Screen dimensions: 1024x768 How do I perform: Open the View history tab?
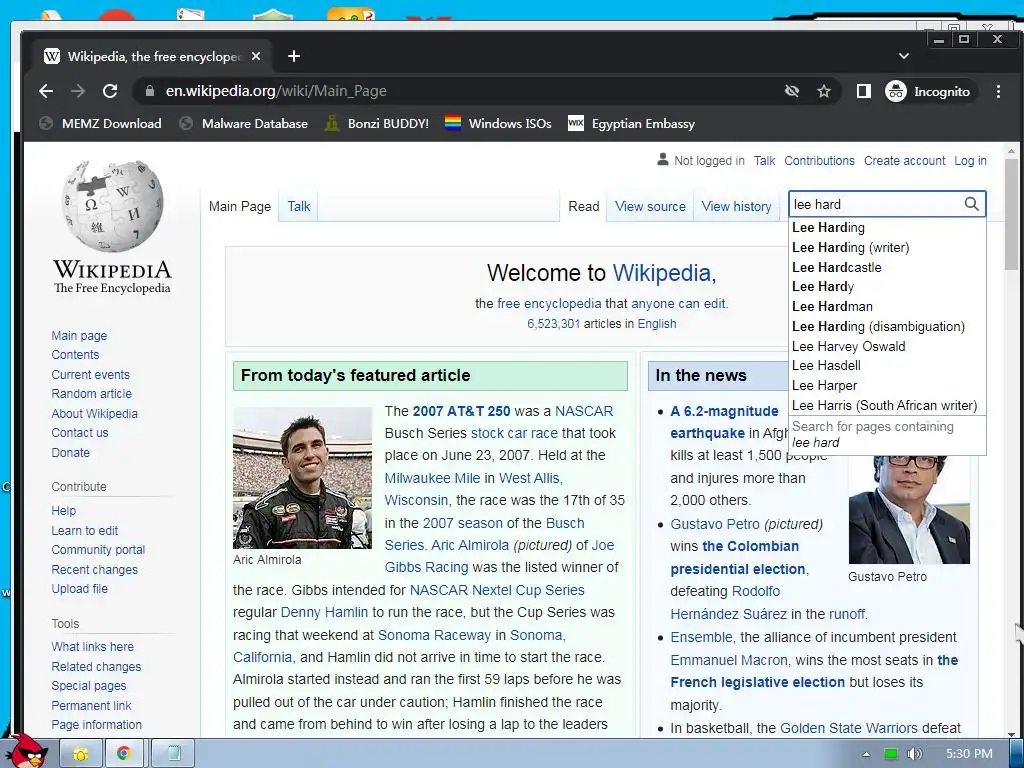(736, 206)
